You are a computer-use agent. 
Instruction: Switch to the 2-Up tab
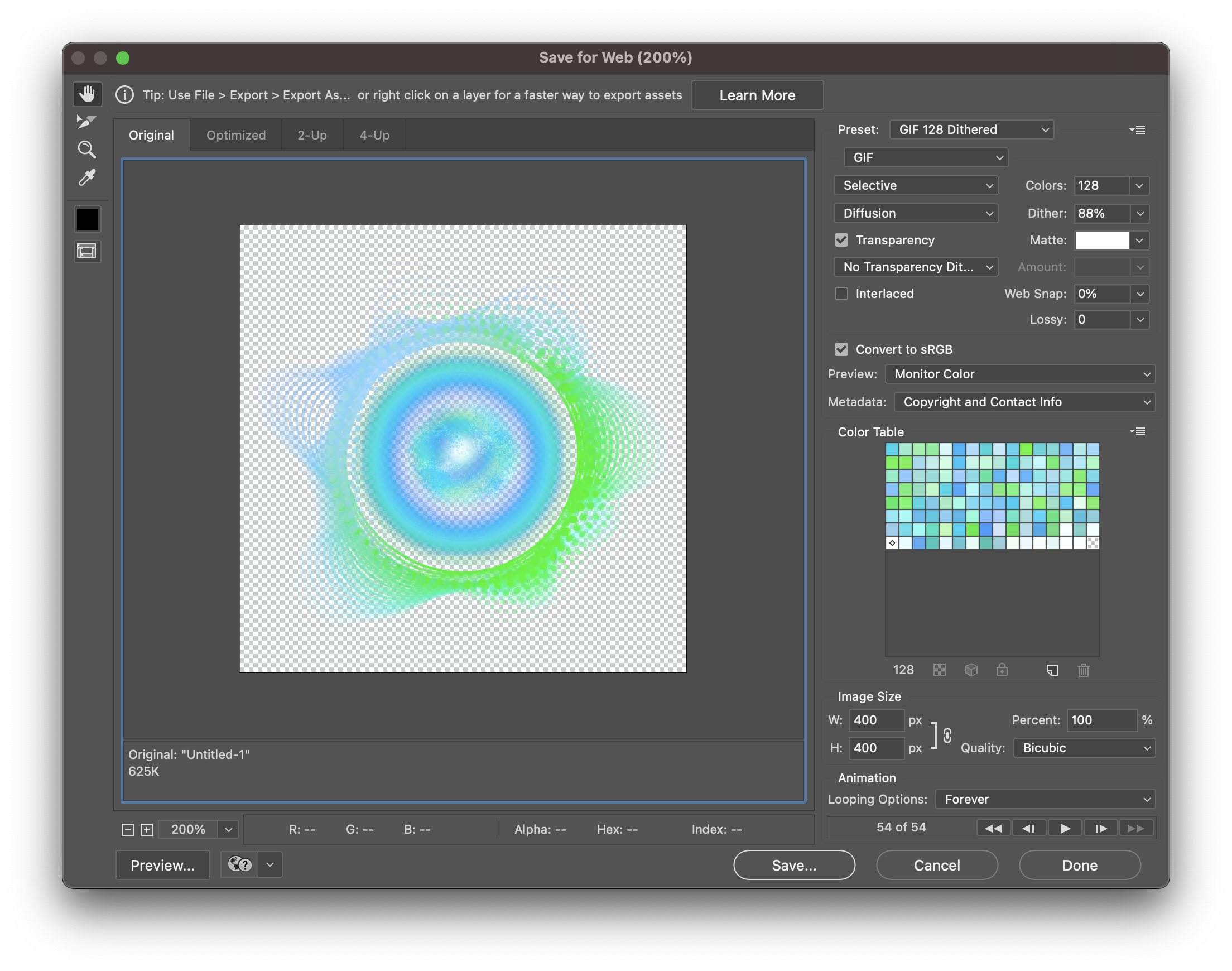tap(312, 135)
